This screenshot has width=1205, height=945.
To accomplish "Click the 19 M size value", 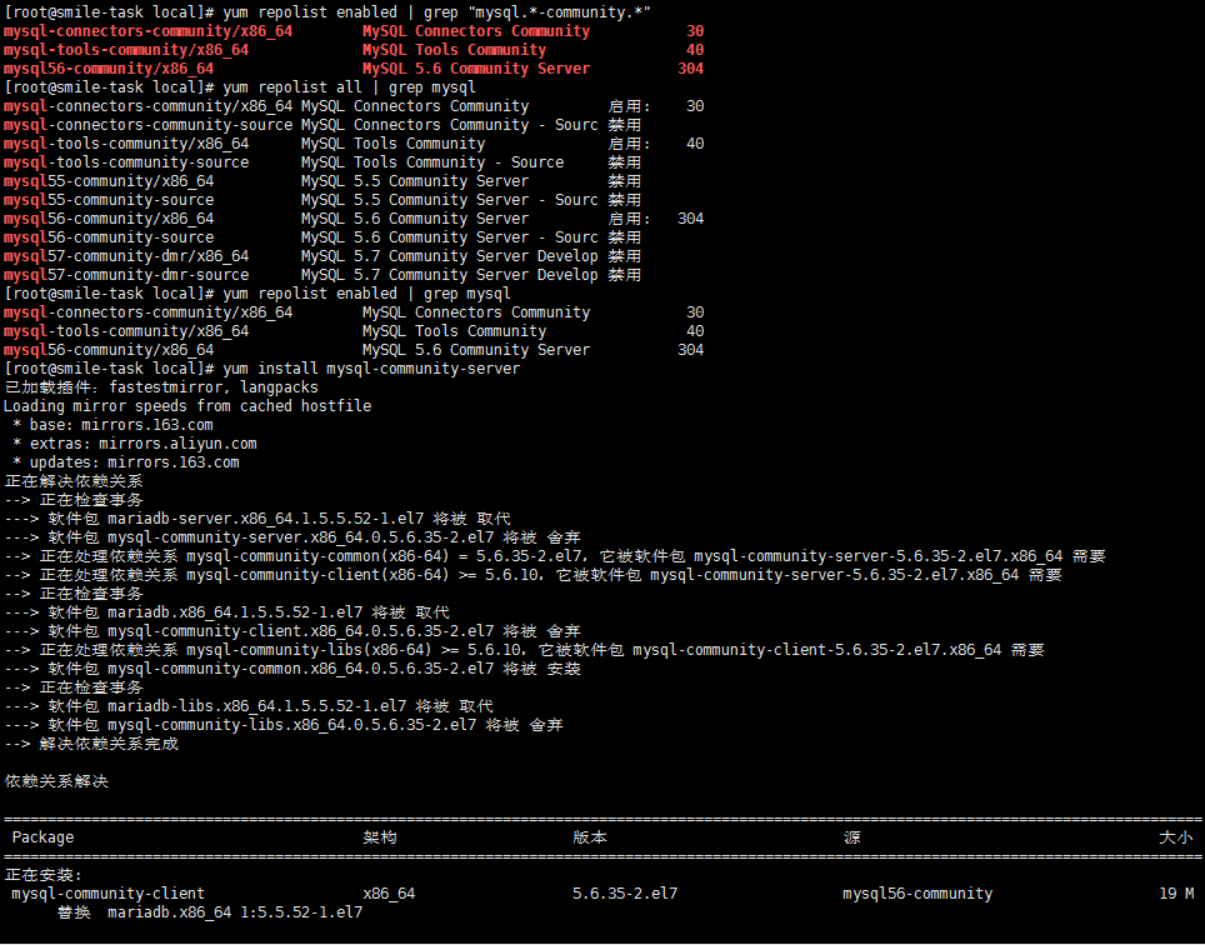I will (x=1176, y=893).
